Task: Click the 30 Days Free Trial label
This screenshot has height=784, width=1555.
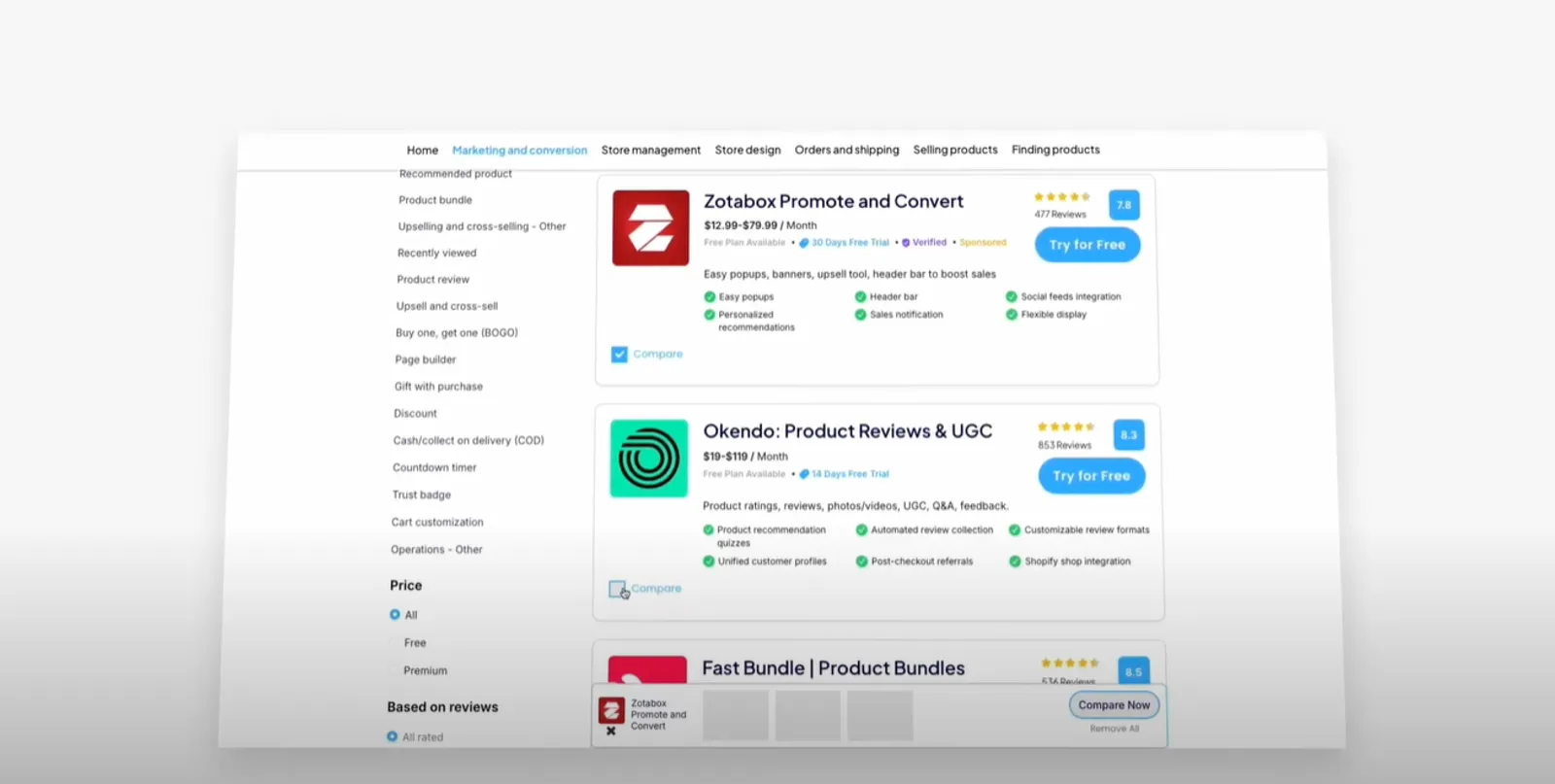Action: point(845,243)
